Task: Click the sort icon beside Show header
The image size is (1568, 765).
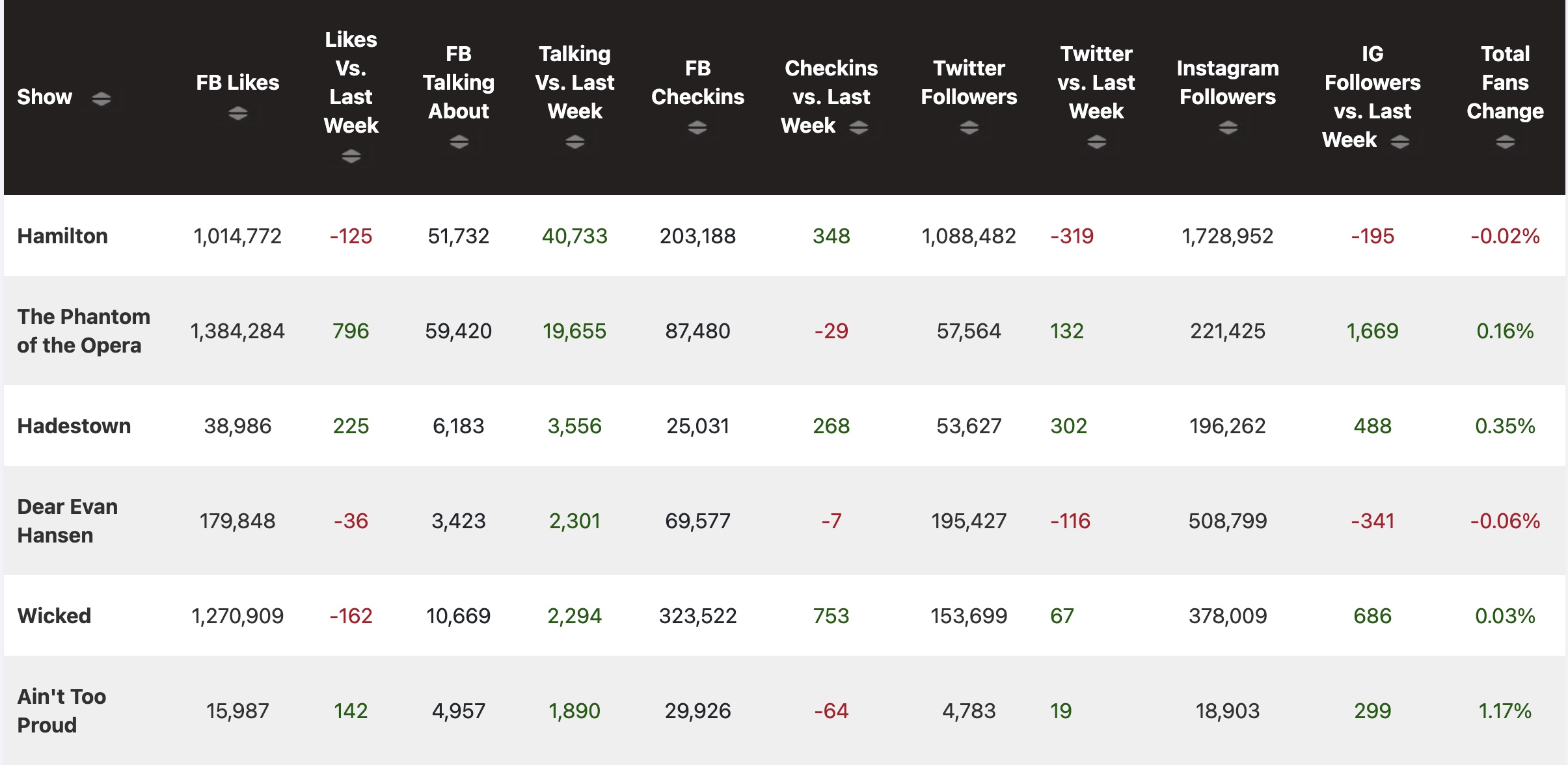Action: tap(101, 99)
